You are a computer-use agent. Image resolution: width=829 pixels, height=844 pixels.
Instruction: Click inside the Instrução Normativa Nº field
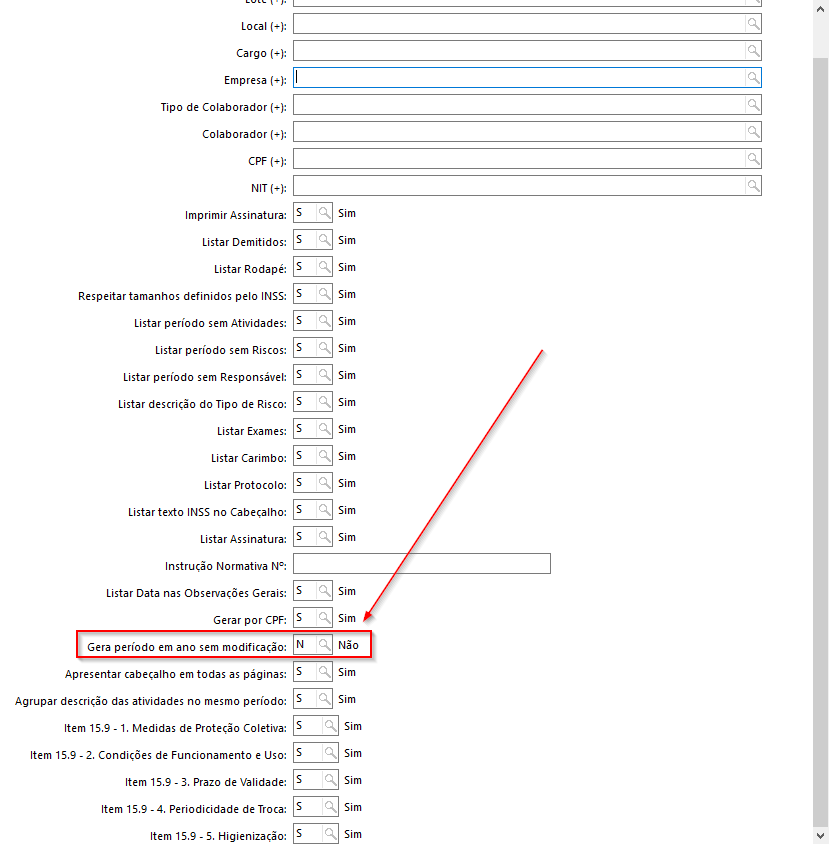click(x=421, y=564)
